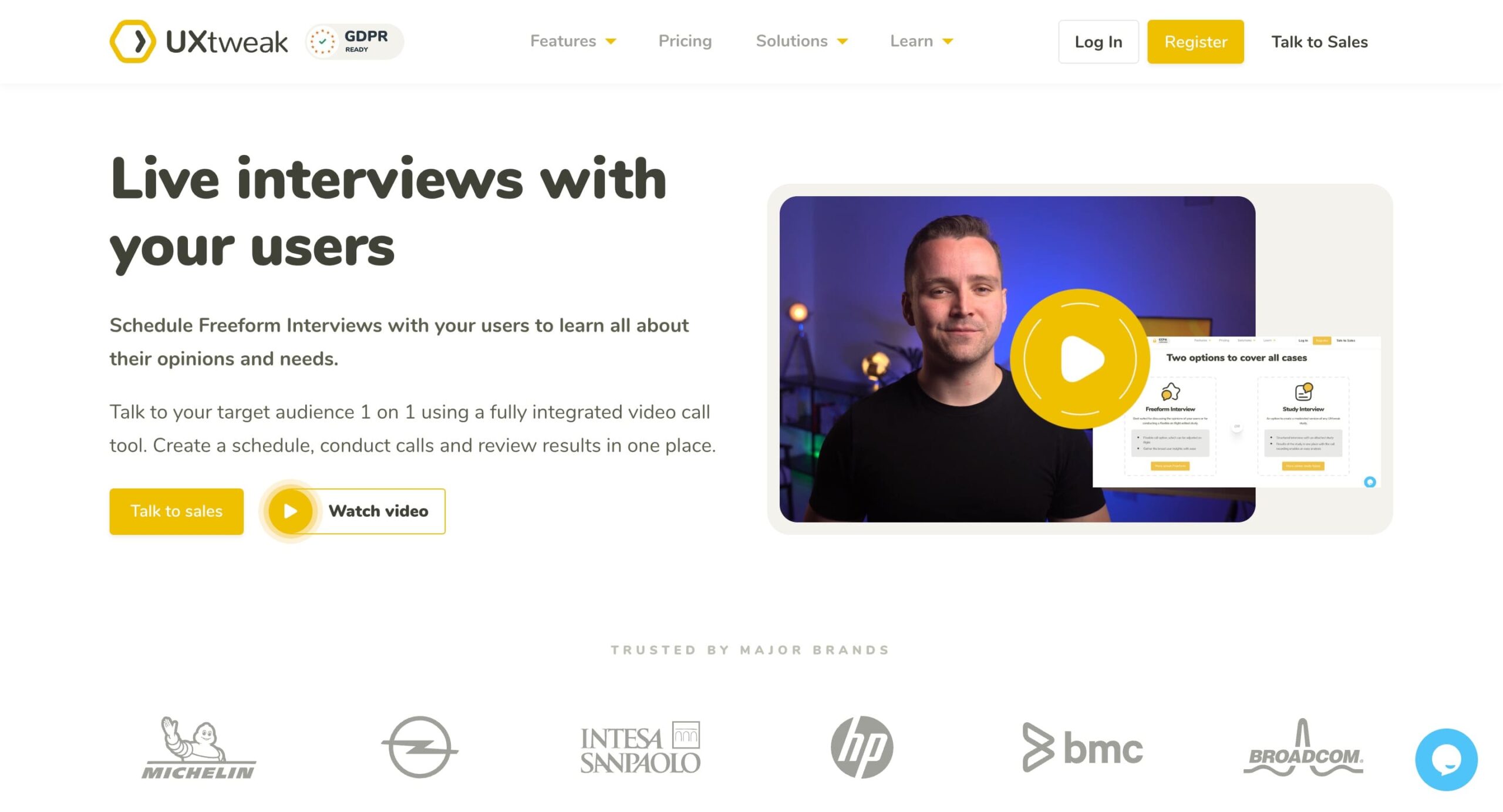Click the Talk to Sales button
The image size is (1503, 812).
1321,41
